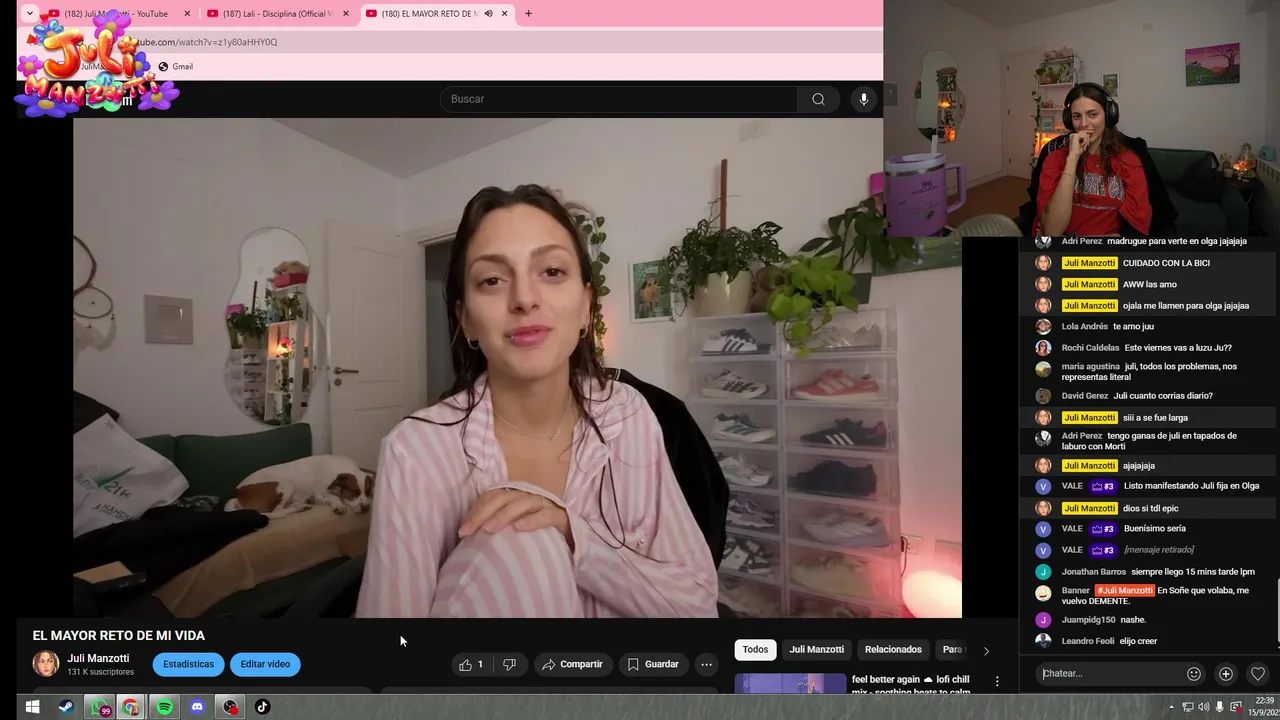The width and height of the screenshot is (1280, 720).
Task: Switch to the Lali - Disciplina tab
Action: (277, 14)
